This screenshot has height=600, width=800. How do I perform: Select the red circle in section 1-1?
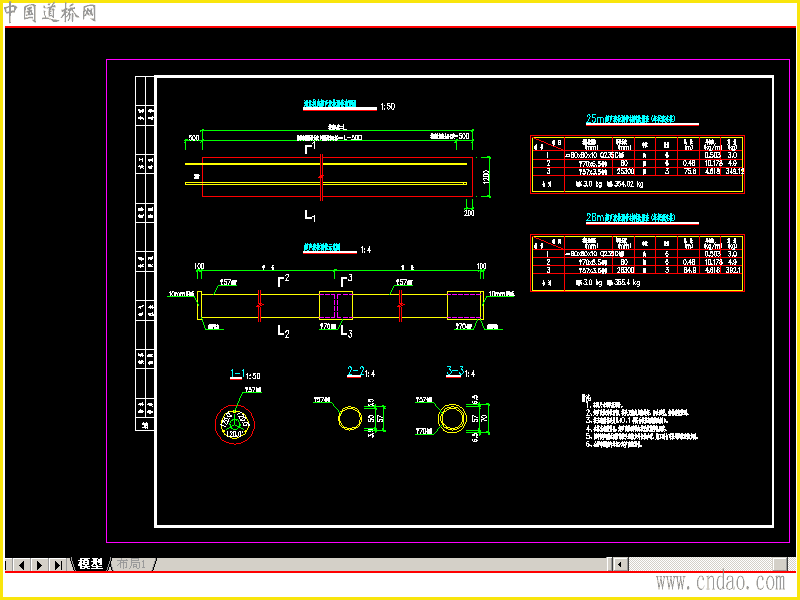235,424
